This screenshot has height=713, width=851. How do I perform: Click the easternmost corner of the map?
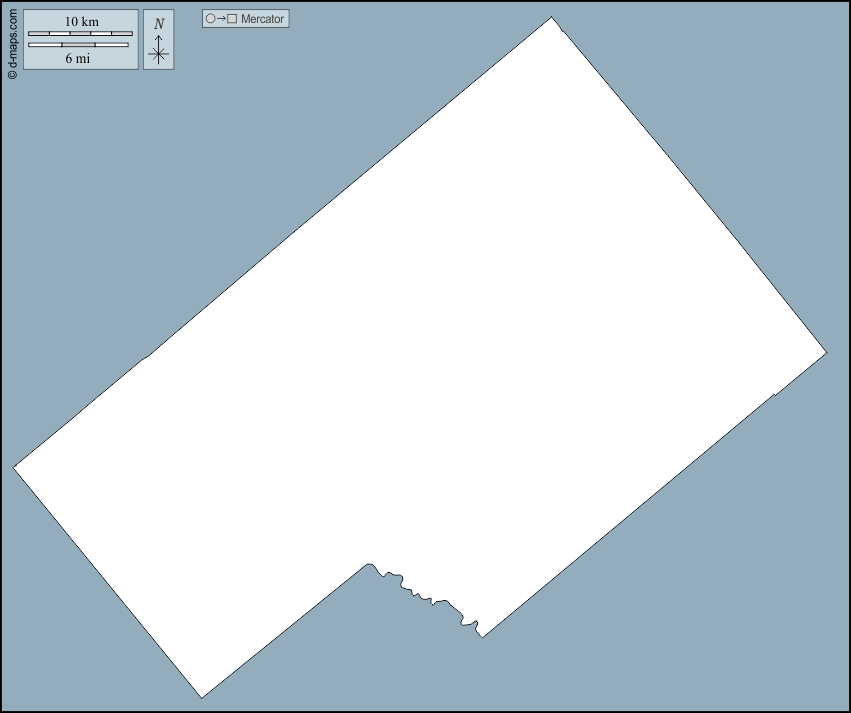click(x=826, y=352)
